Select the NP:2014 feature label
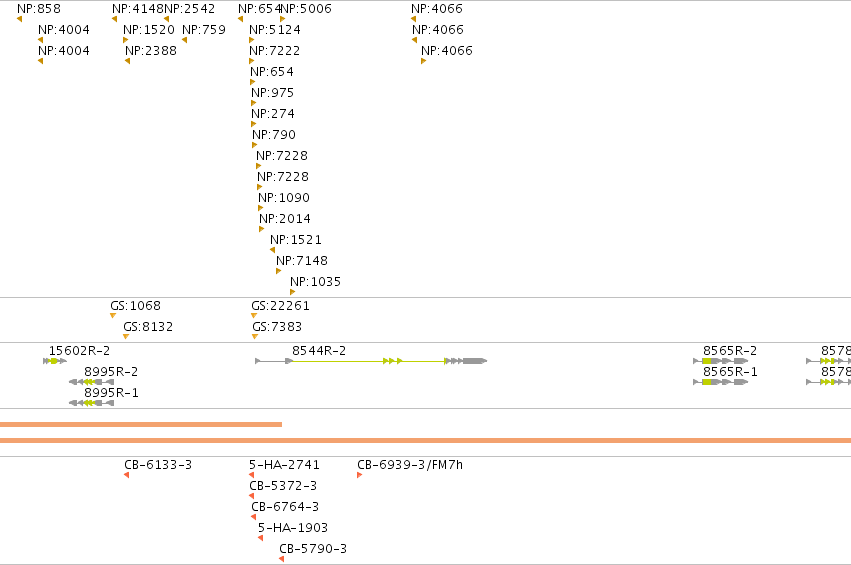The image size is (851, 565). click(285, 219)
